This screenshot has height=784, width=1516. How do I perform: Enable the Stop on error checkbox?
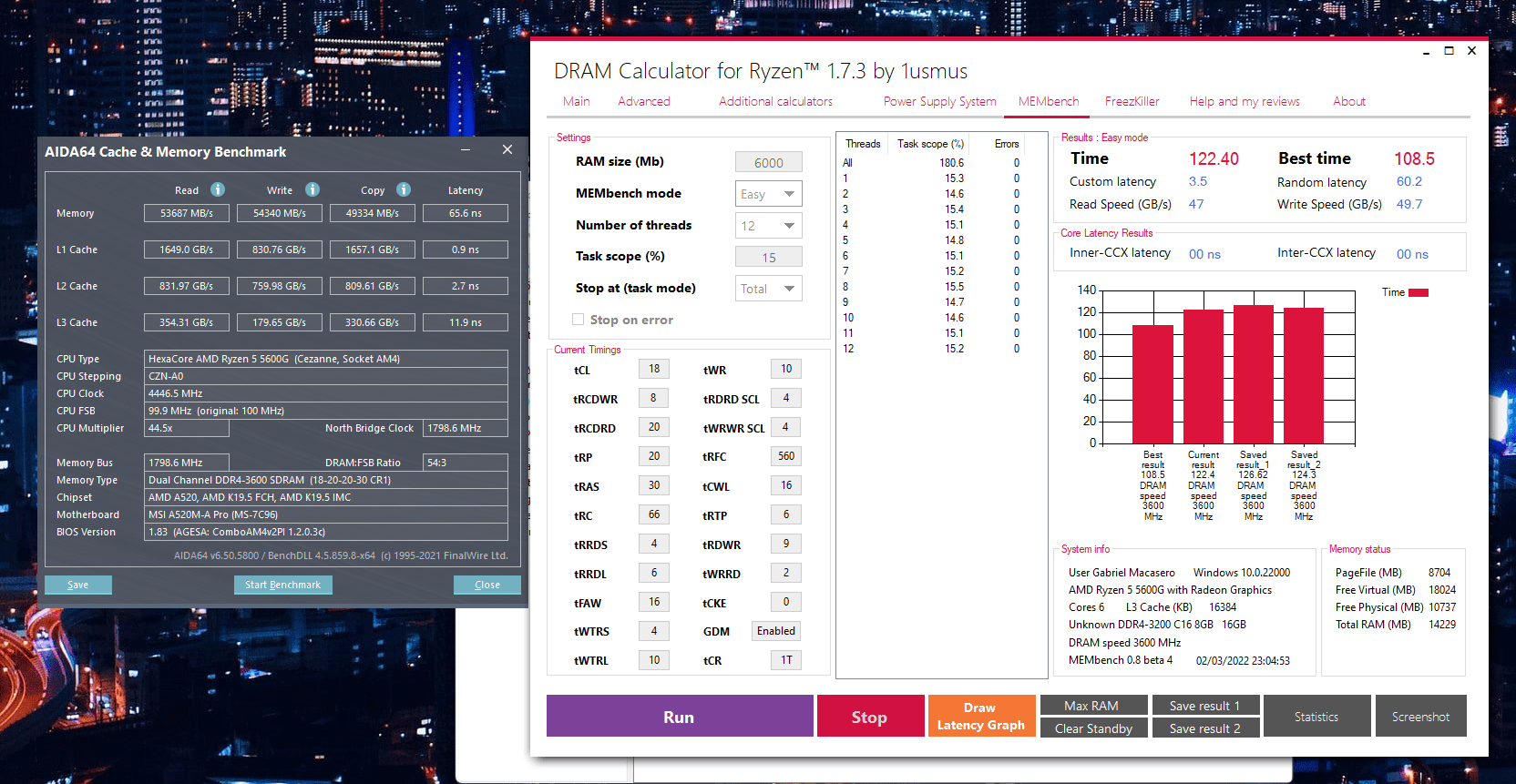point(578,320)
